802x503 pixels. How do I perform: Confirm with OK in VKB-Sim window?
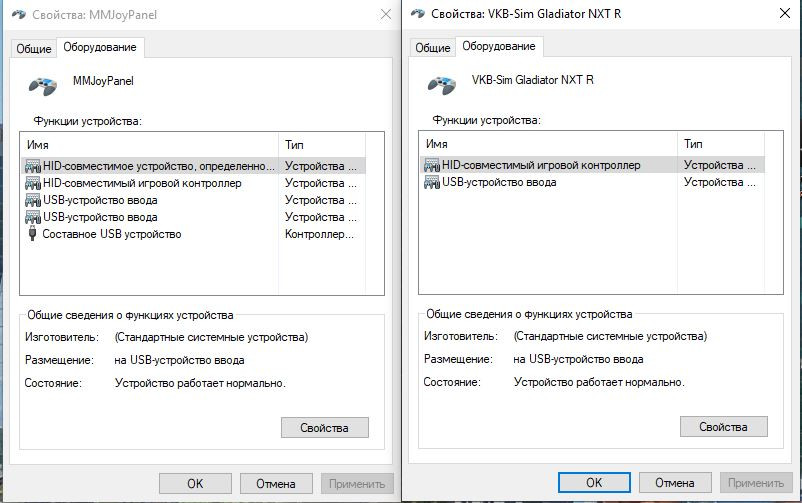point(594,483)
